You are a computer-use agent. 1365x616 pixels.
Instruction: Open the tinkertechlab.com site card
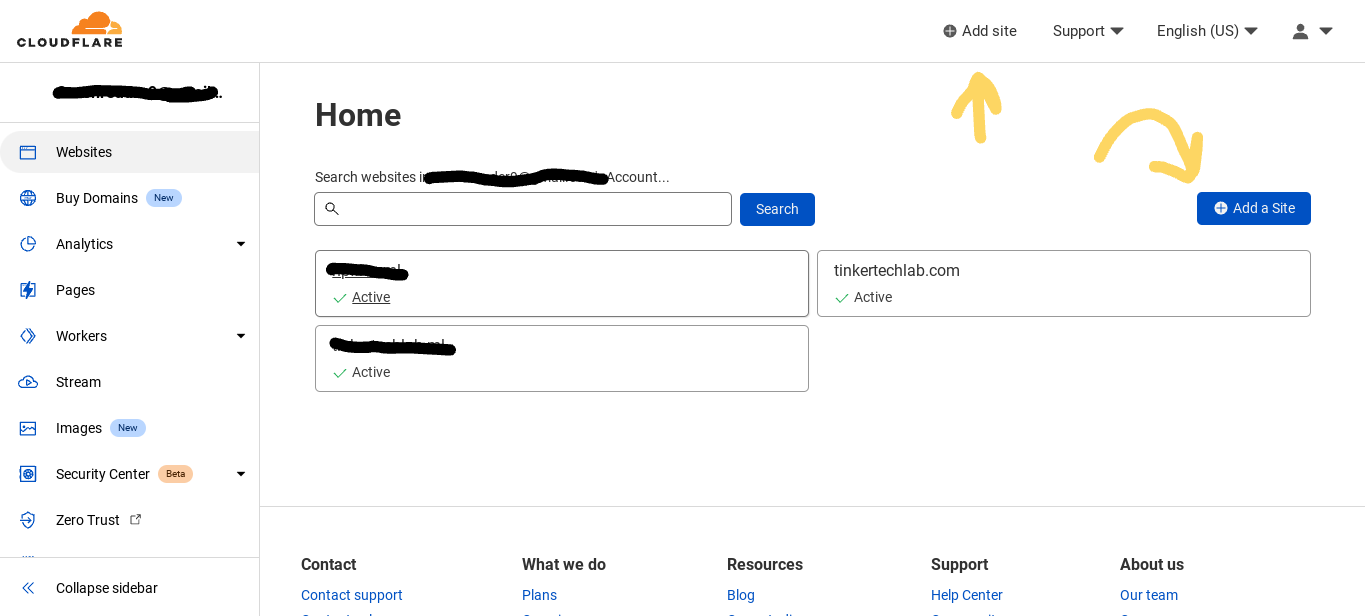(1063, 283)
